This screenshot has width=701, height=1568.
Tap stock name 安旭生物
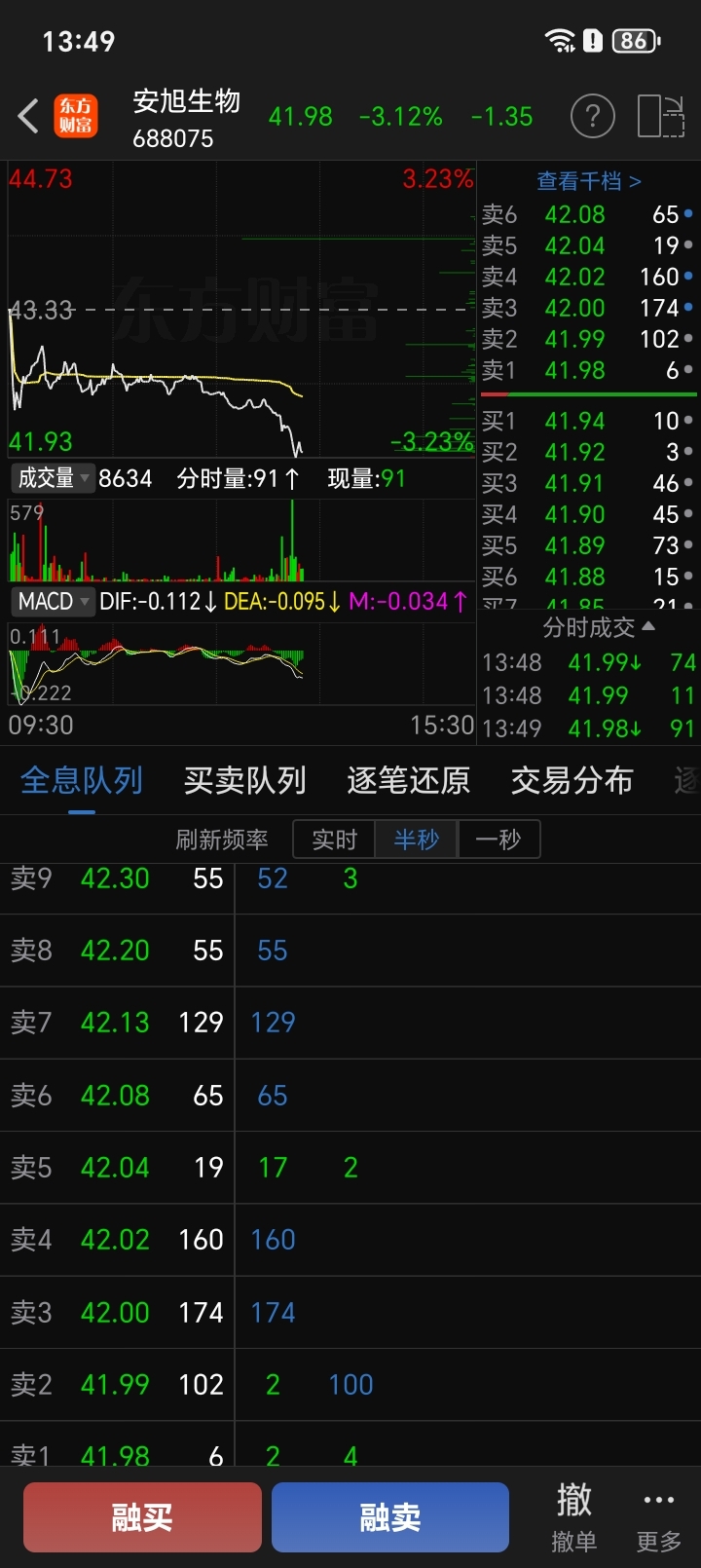187,101
